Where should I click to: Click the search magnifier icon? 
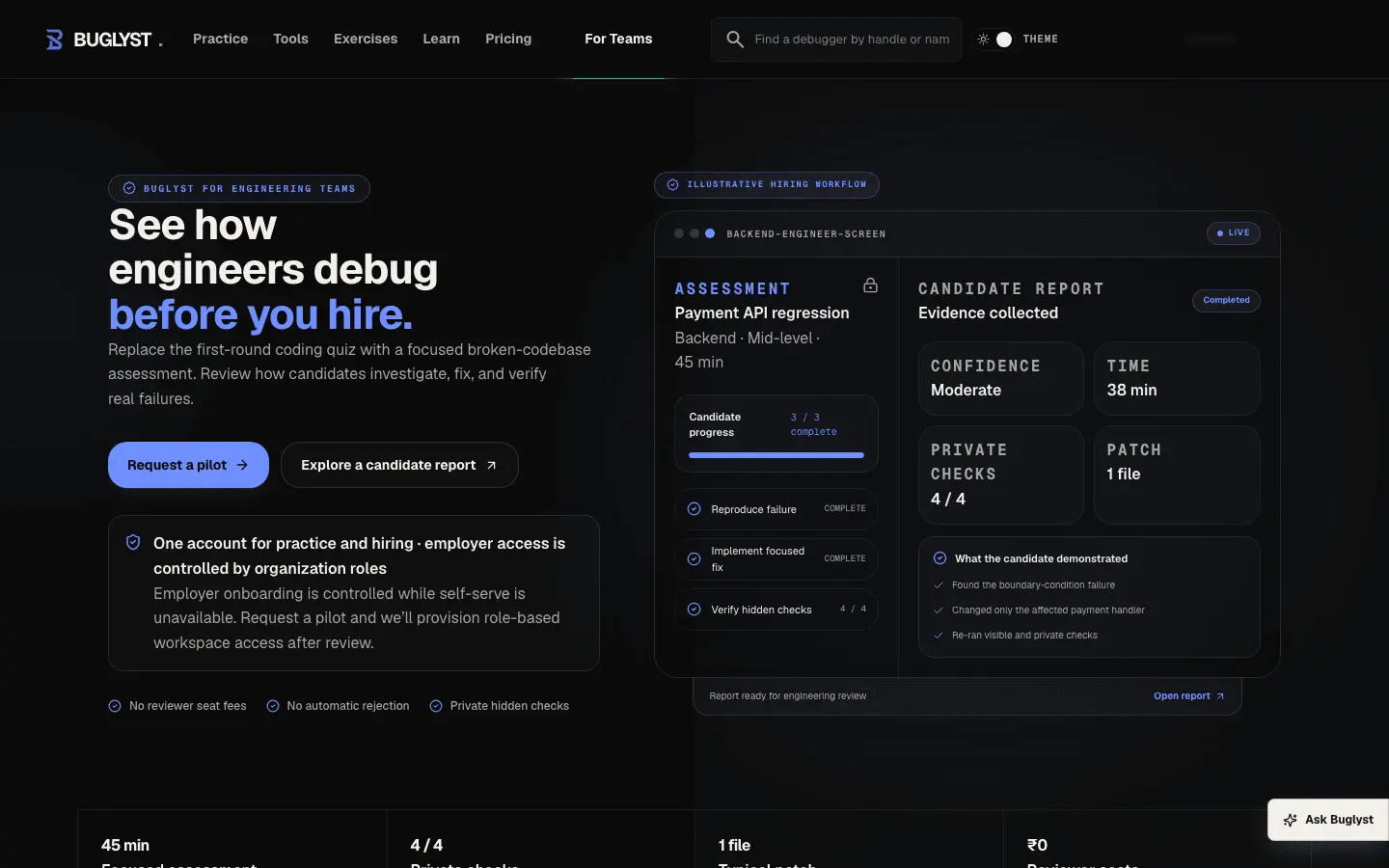tap(735, 40)
